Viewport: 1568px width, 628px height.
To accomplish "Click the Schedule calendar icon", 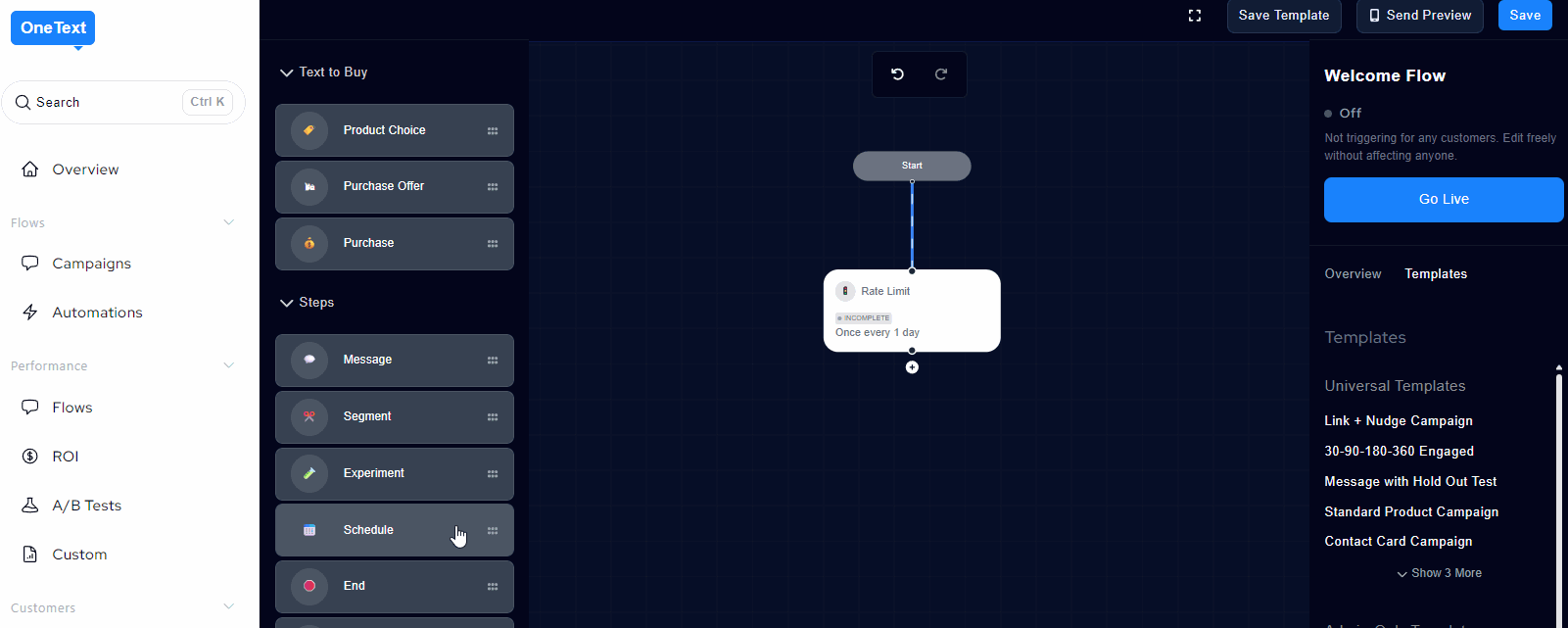I will point(309,530).
